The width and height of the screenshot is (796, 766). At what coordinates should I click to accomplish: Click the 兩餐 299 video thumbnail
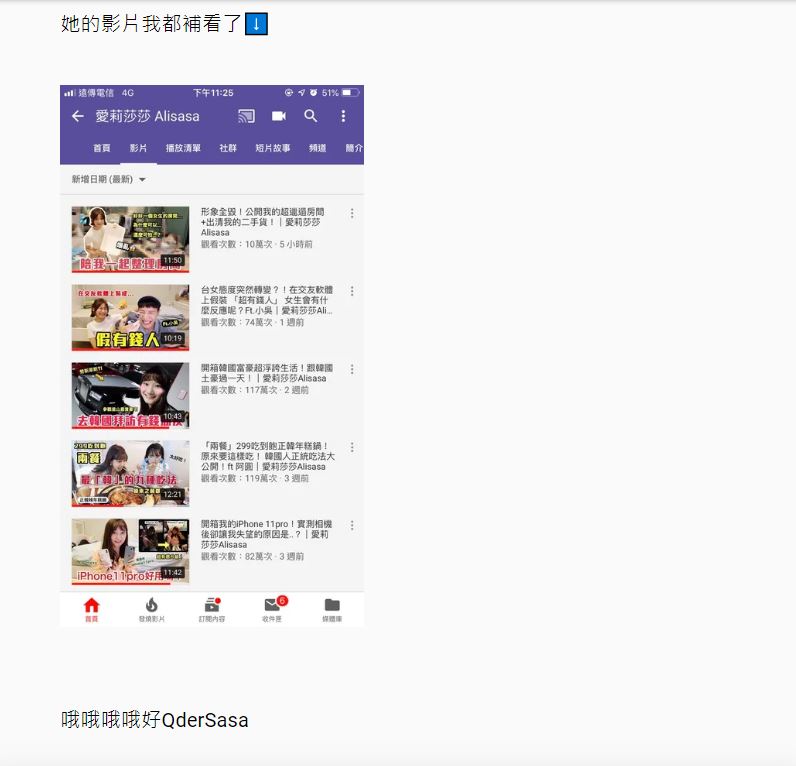click(x=130, y=473)
